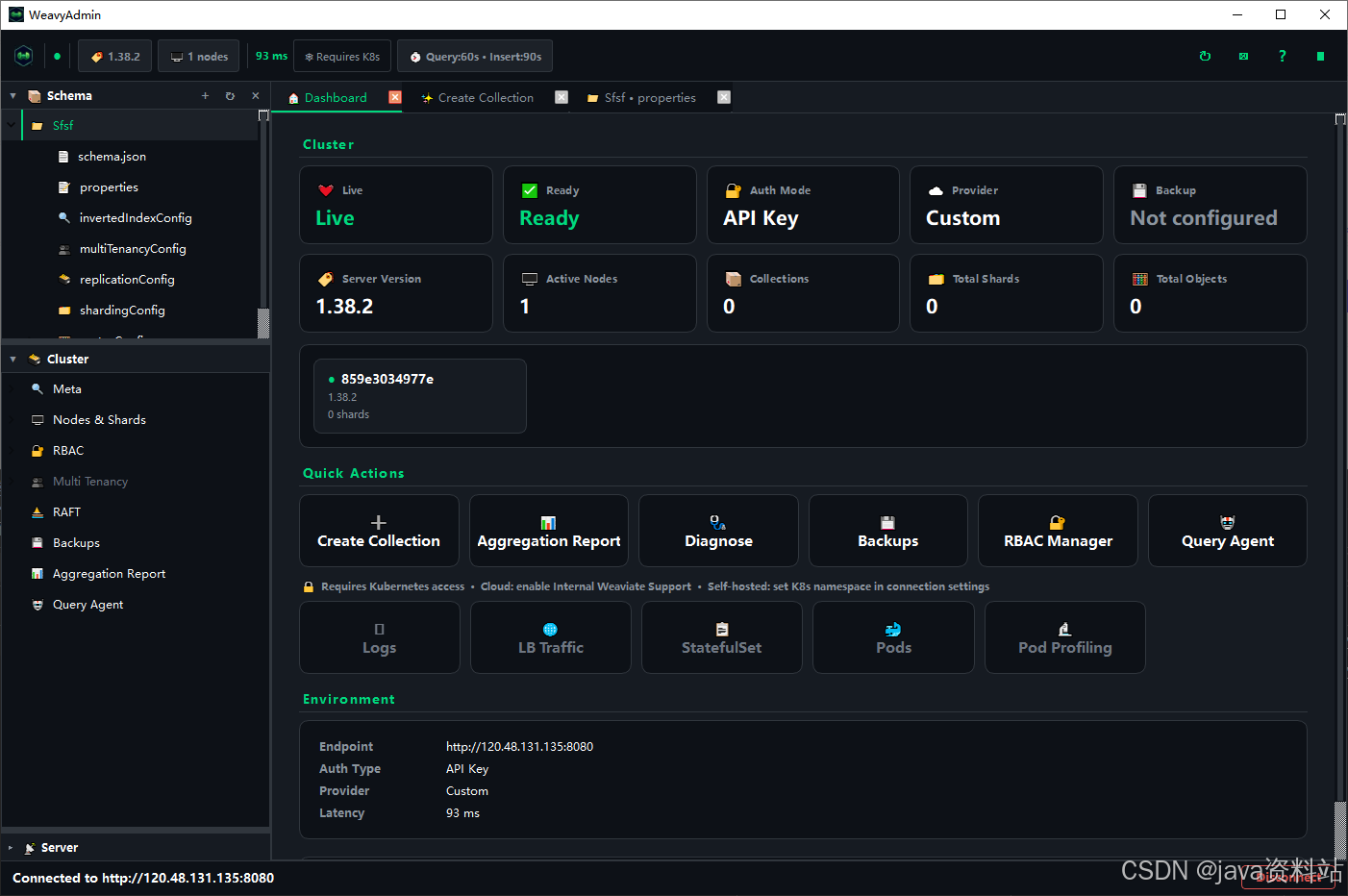This screenshot has height=896, width=1348.
Task: Click the Collections count card
Action: coord(803,293)
